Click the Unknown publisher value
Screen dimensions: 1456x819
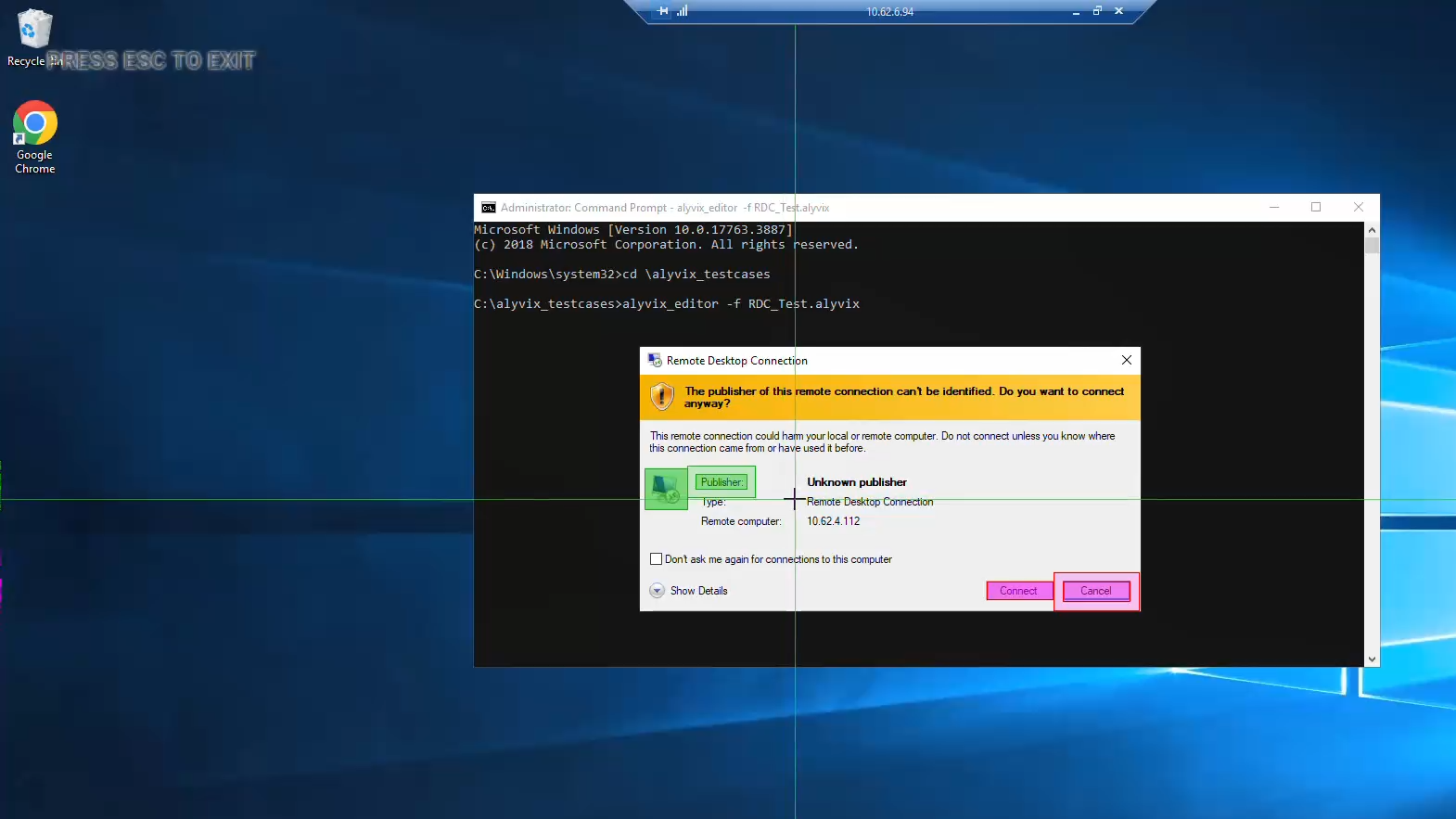point(857,482)
